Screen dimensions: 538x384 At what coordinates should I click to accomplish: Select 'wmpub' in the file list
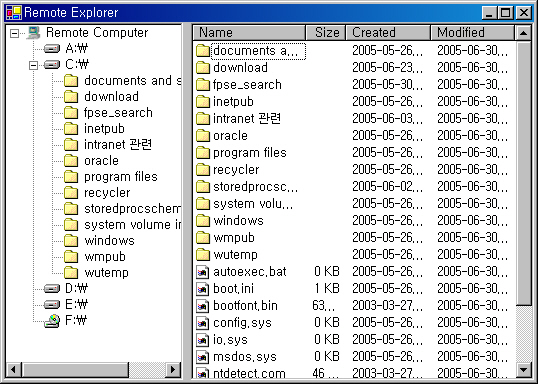click(234, 238)
